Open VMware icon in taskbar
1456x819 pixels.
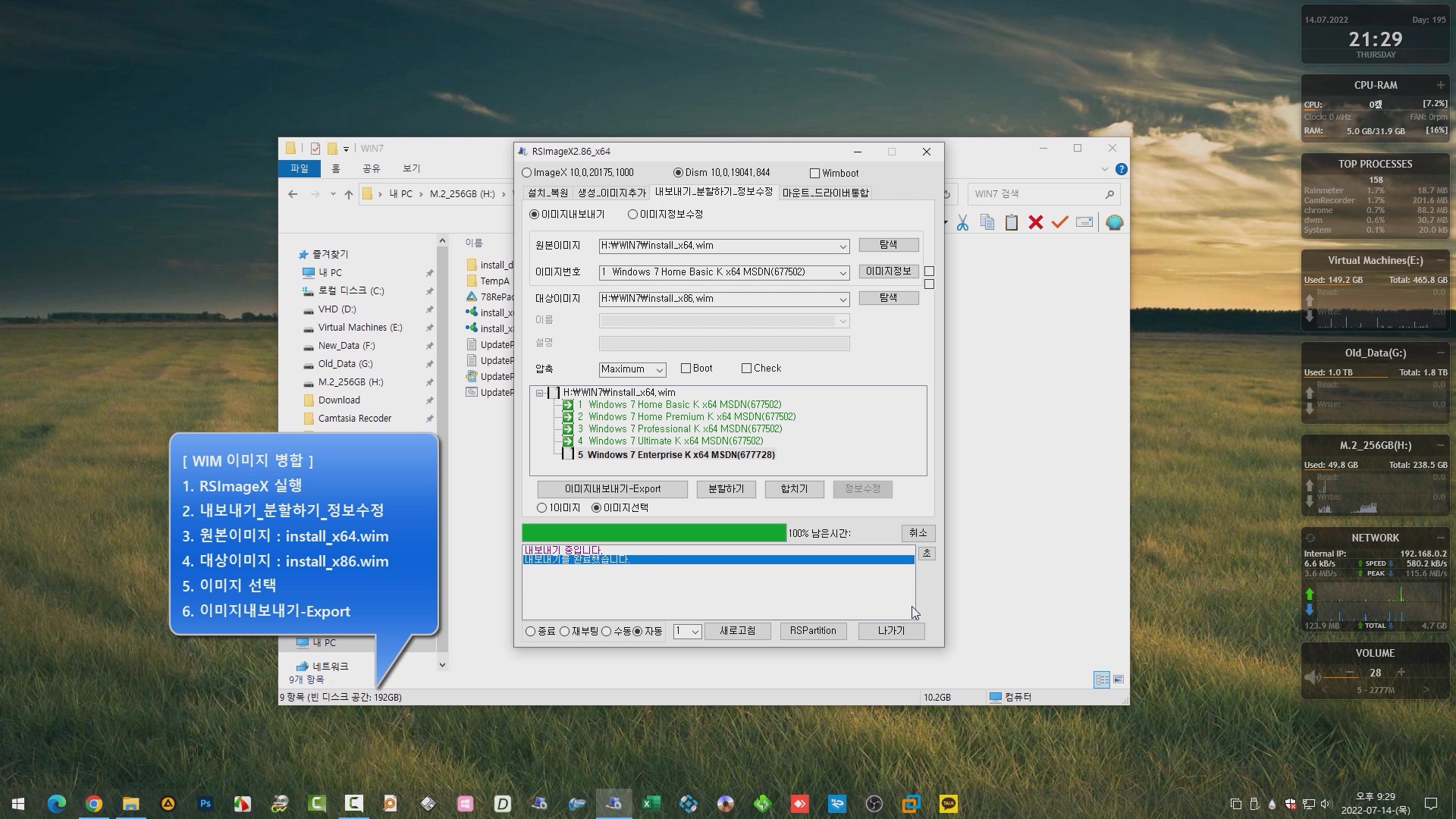[x=912, y=803]
